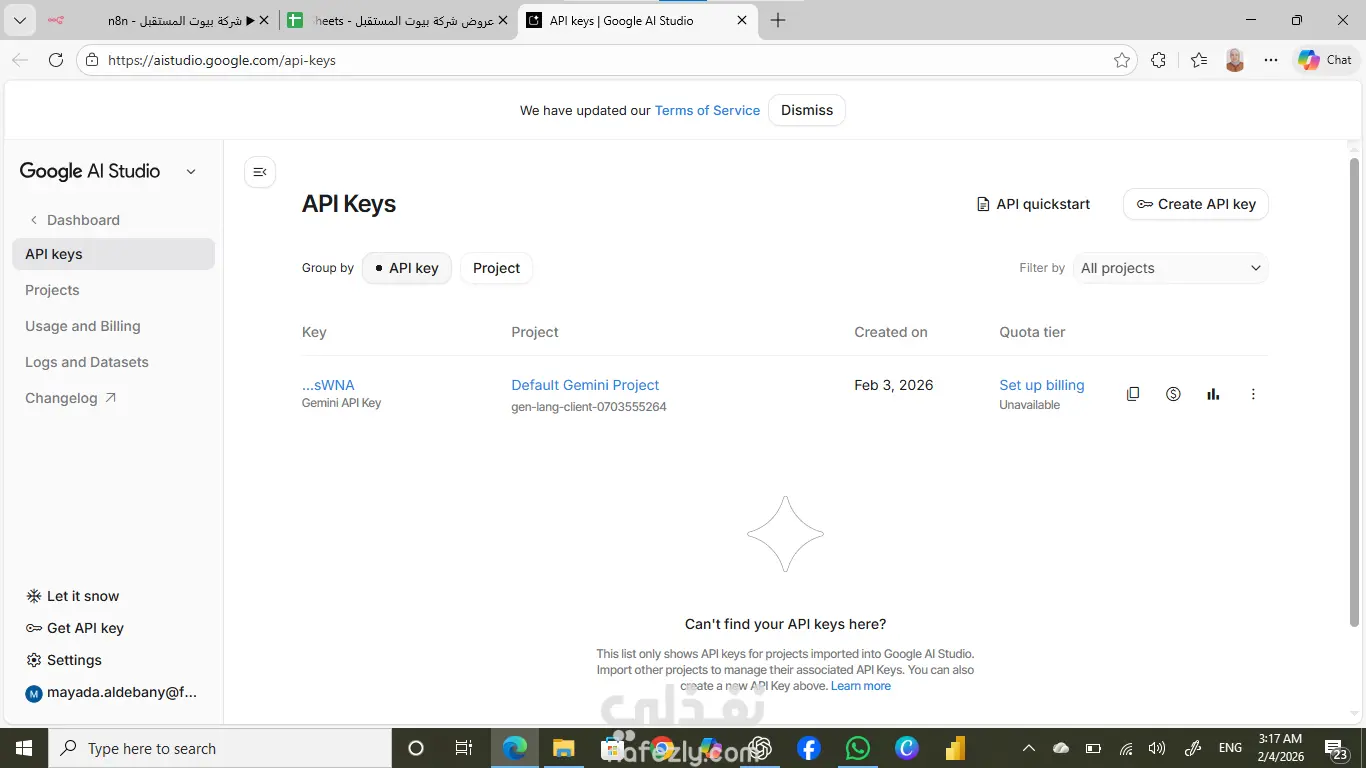This screenshot has width=1366, height=768.
Task: Open the Learn more link
Action: pyautogui.click(x=860, y=686)
